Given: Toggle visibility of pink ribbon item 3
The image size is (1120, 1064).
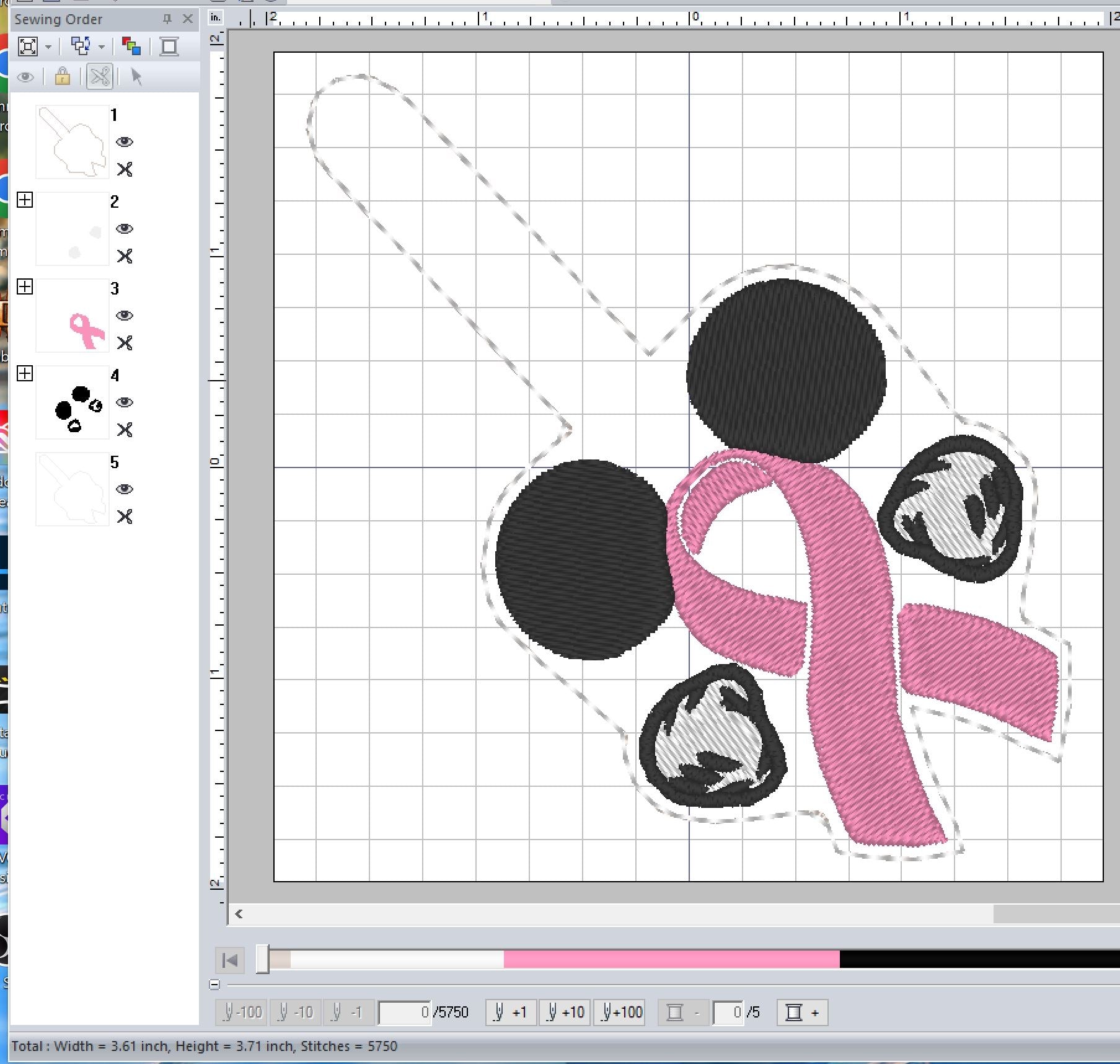Looking at the screenshot, I should pos(125,316).
